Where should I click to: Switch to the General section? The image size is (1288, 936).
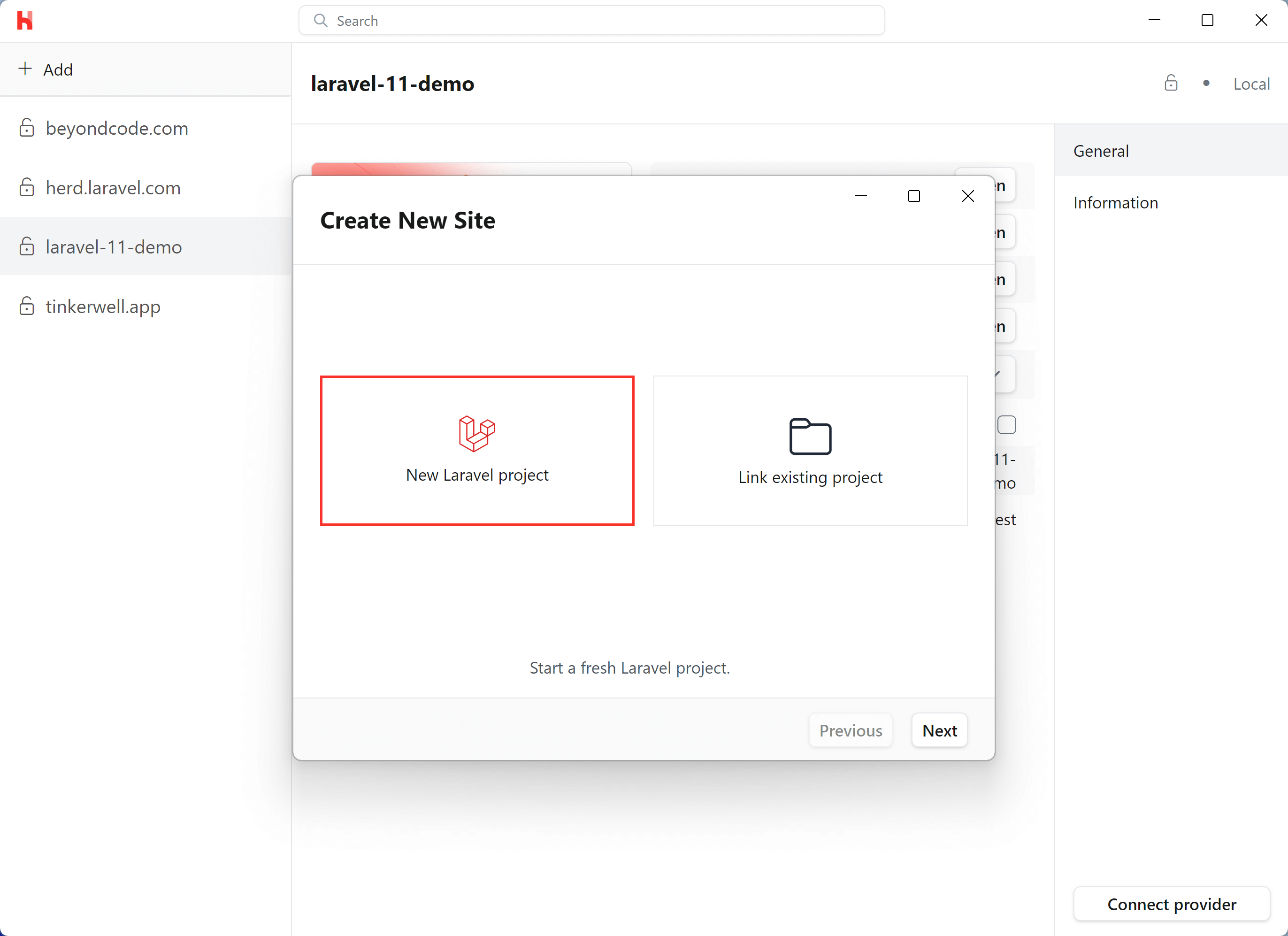[x=1101, y=151]
